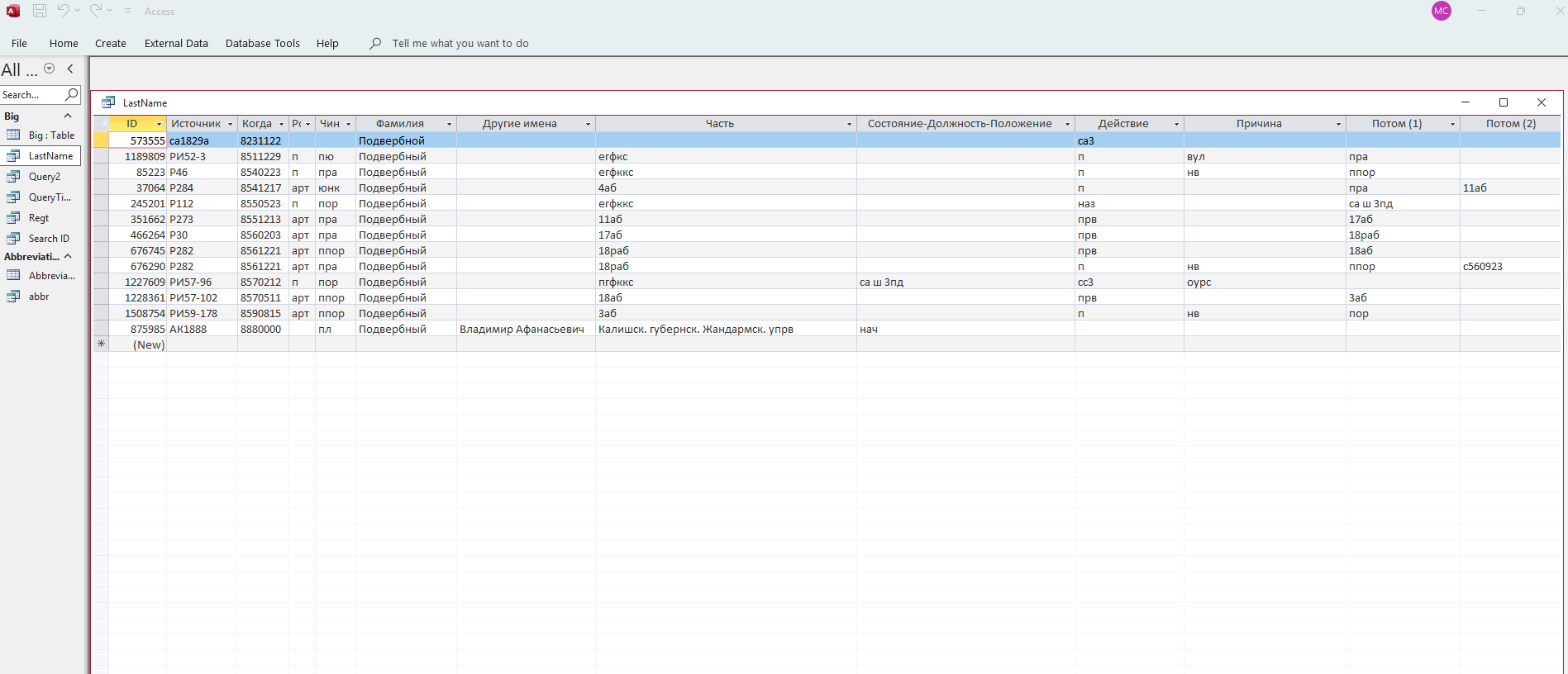This screenshot has height=674, width=1568.
Task: Click cell пгфккс in Часть column
Action: click(726, 282)
